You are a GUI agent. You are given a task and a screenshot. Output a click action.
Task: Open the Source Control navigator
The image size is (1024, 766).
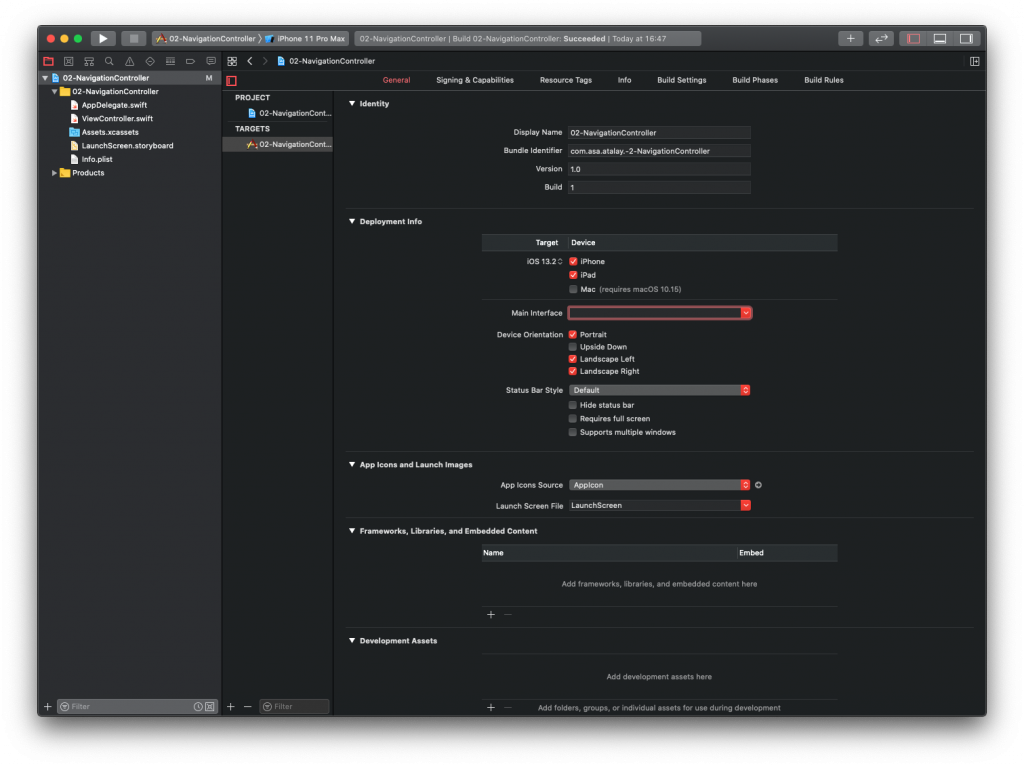pos(69,61)
